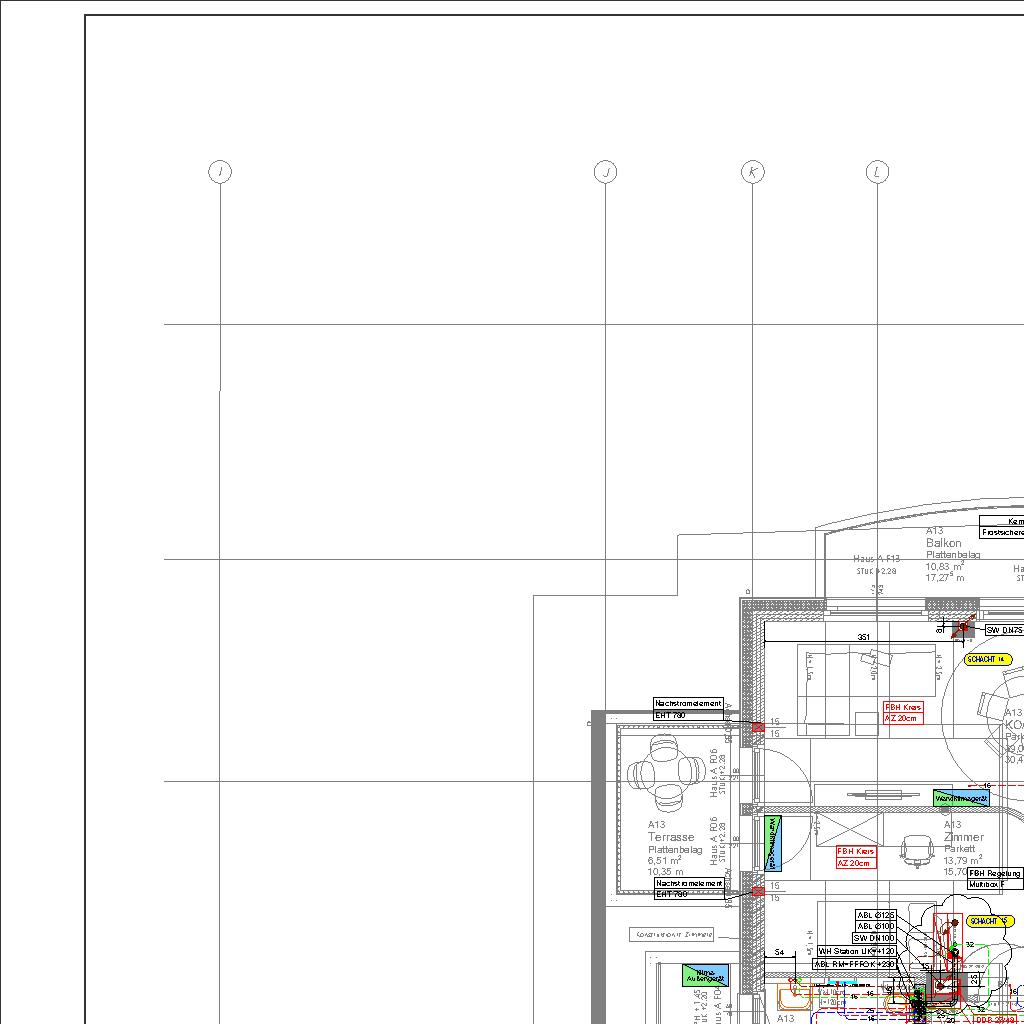
Task: Click the 54 dimension value
Action: (779, 952)
